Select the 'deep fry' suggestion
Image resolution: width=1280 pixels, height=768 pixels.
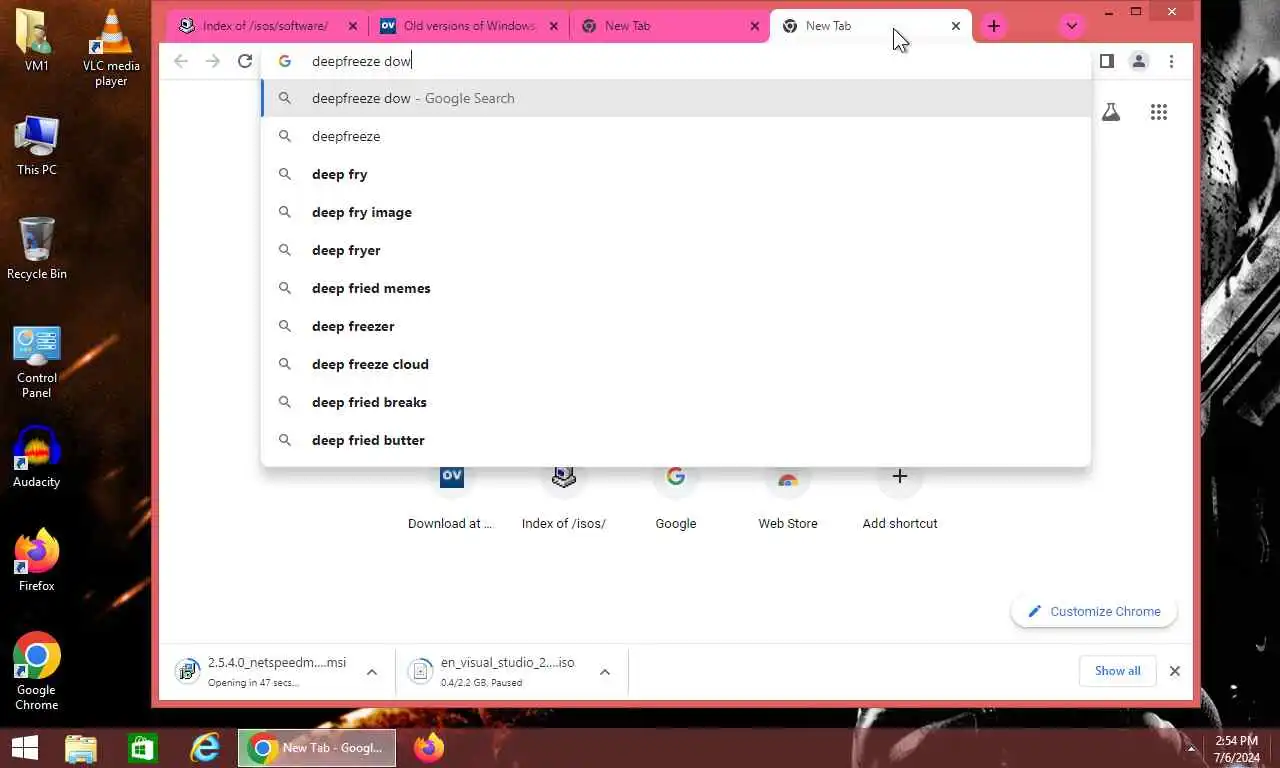pyautogui.click(x=676, y=174)
